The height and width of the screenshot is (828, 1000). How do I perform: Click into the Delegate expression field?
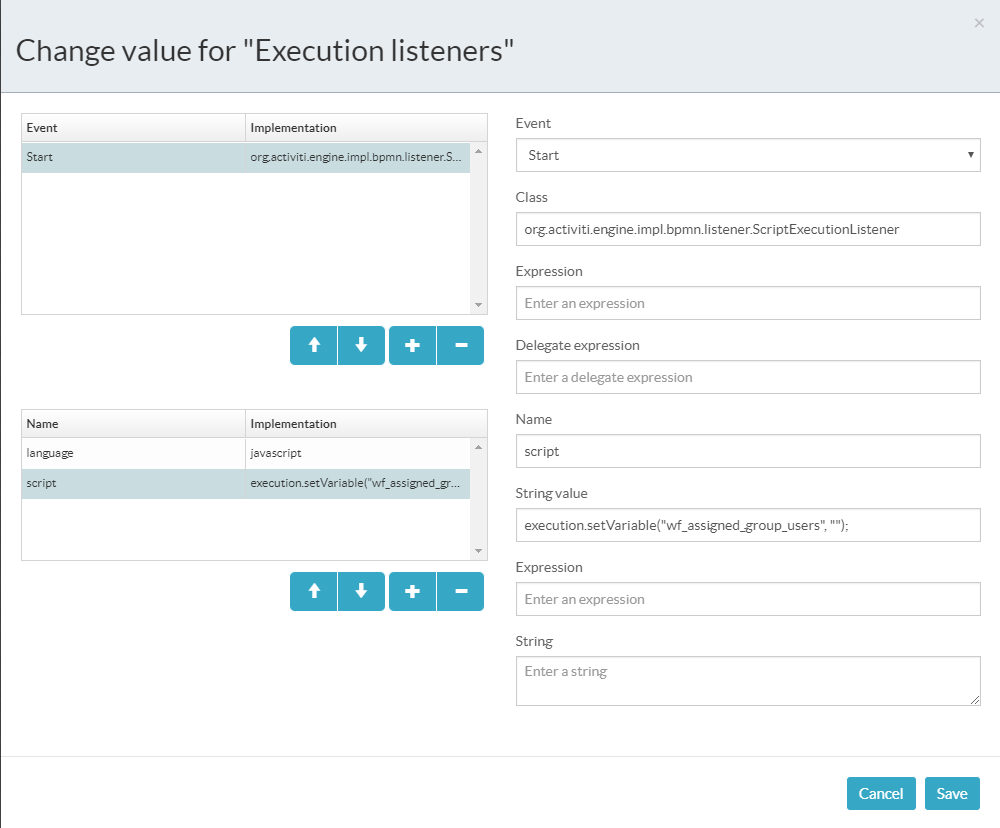coord(748,377)
